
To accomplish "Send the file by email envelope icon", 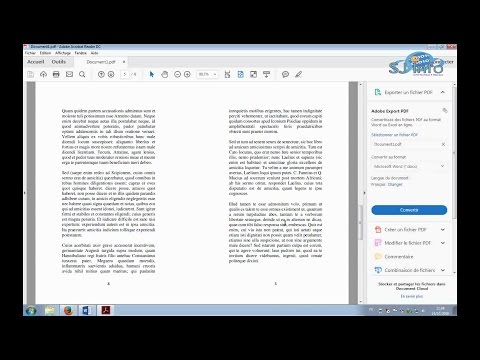I will click(69, 74).
